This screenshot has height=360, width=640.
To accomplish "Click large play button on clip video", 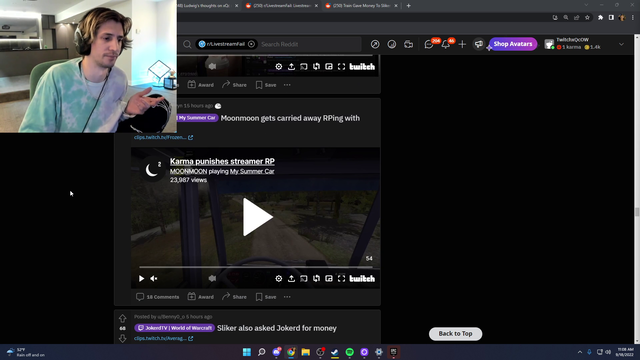I will [x=257, y=217].
